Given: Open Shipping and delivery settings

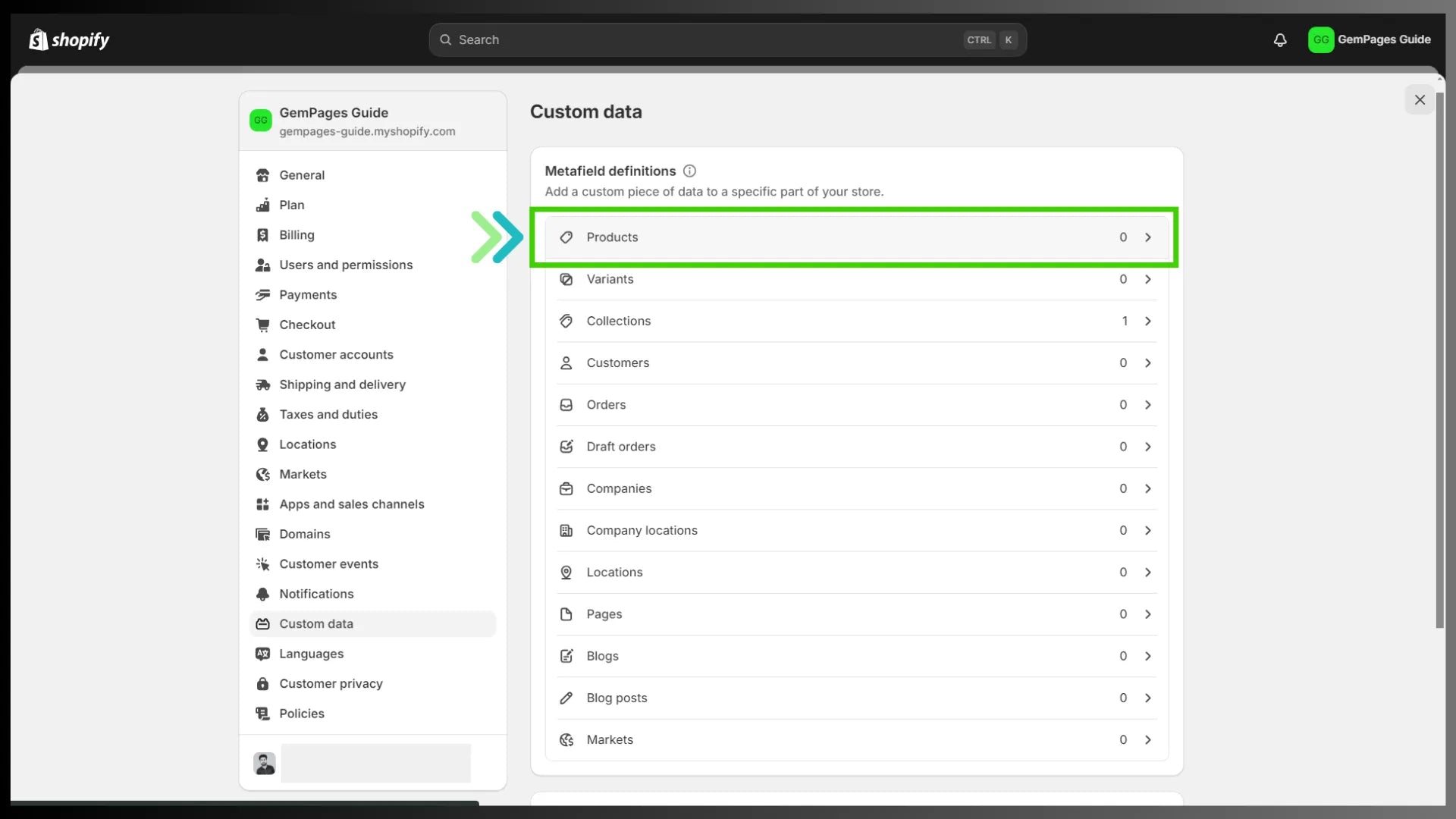Looking at the screenshot, I should click(x=372, y=384).
